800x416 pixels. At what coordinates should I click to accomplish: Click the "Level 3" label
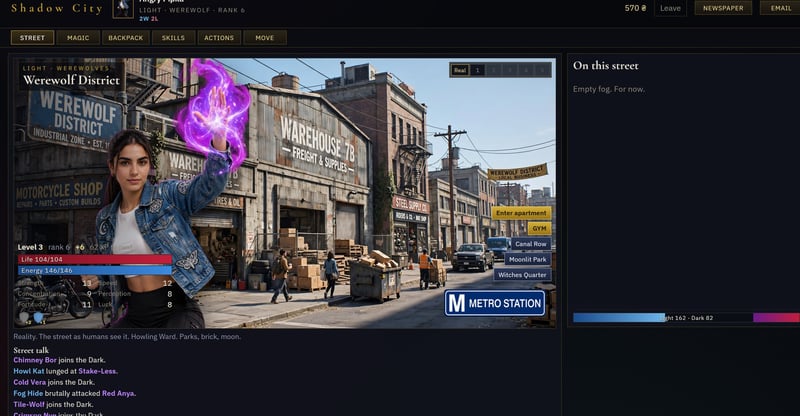click(30, 247)
